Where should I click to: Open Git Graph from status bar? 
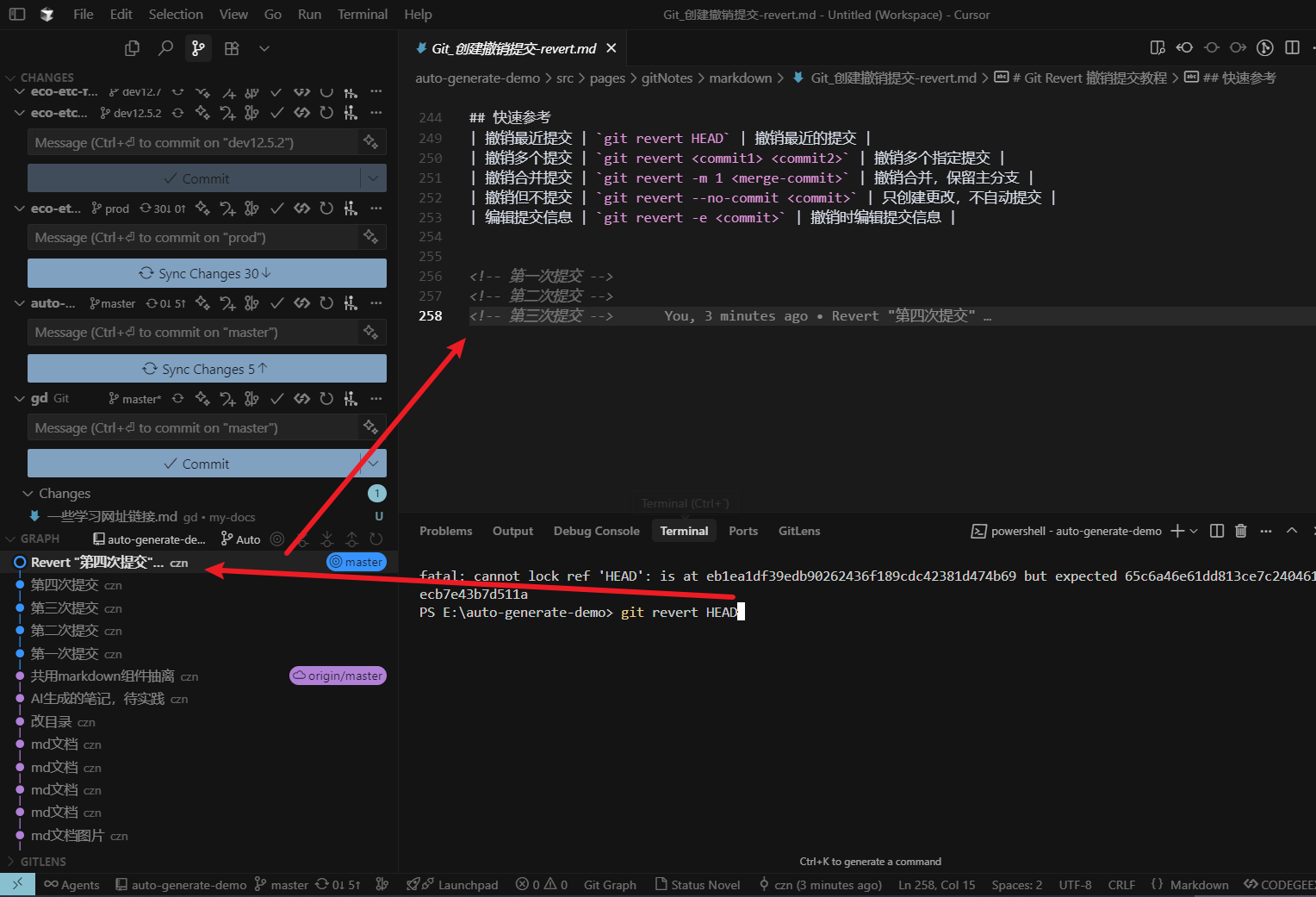(610, 885)
